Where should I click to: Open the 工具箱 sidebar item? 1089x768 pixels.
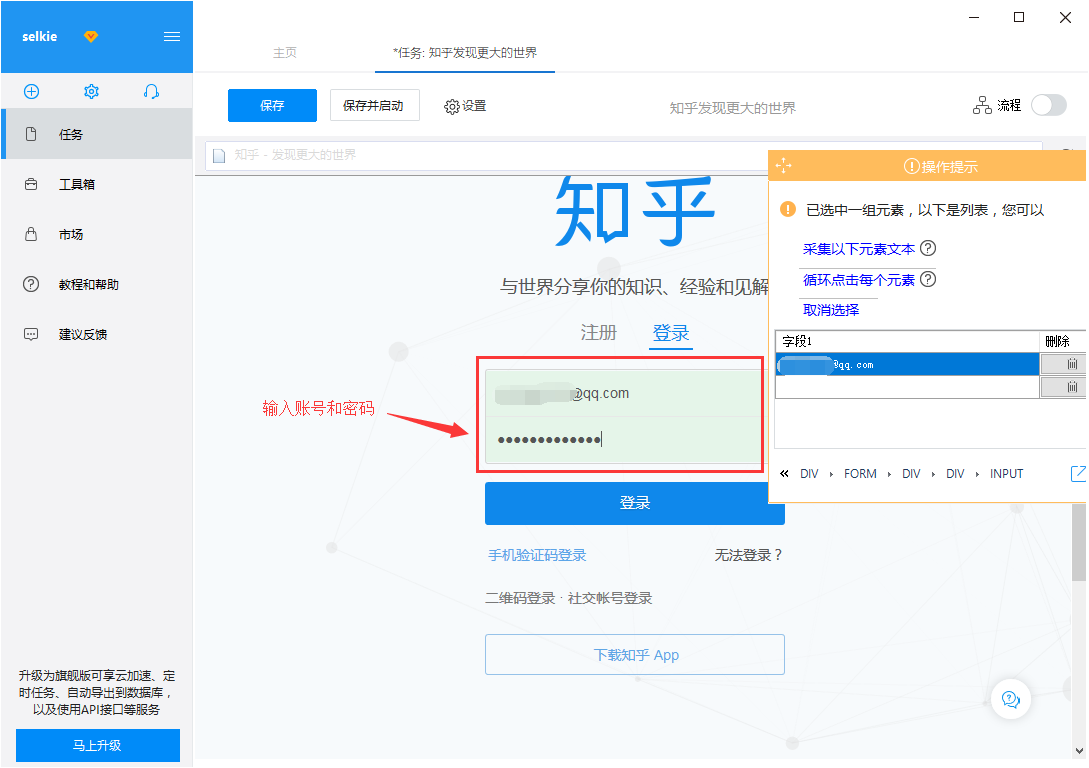coord(97,184)
